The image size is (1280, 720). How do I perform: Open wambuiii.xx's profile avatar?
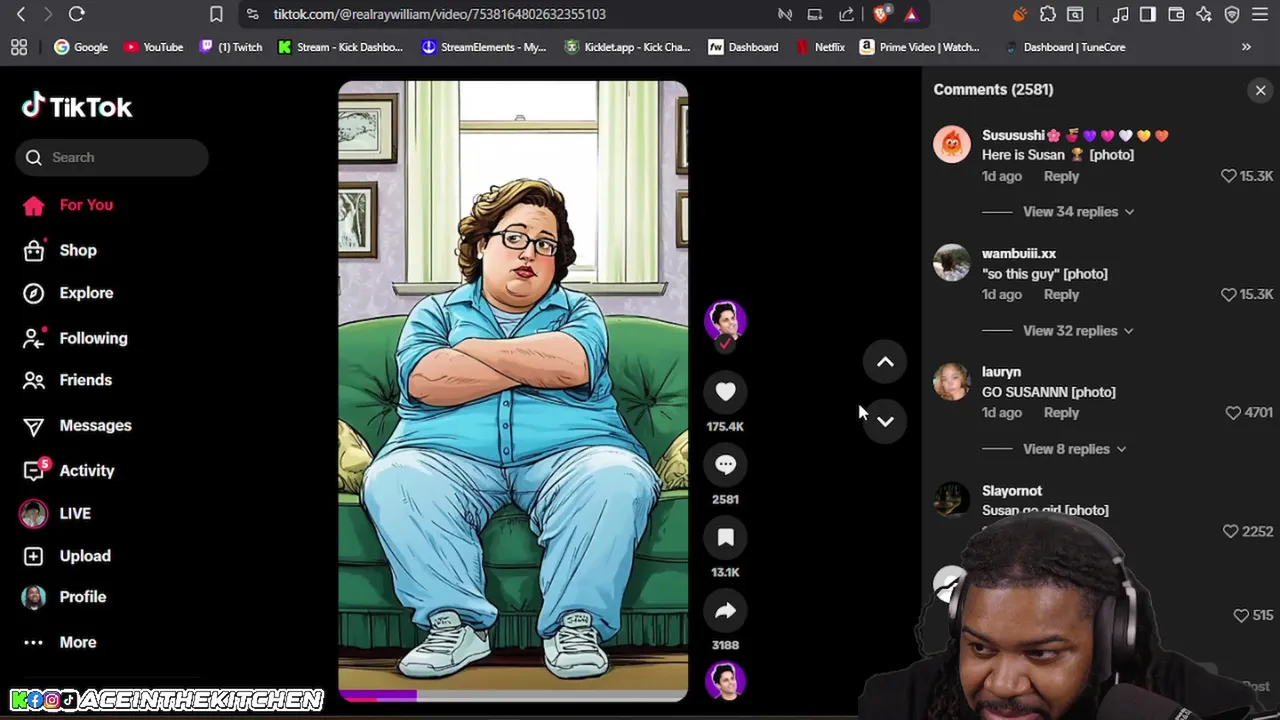pos(951,263)
